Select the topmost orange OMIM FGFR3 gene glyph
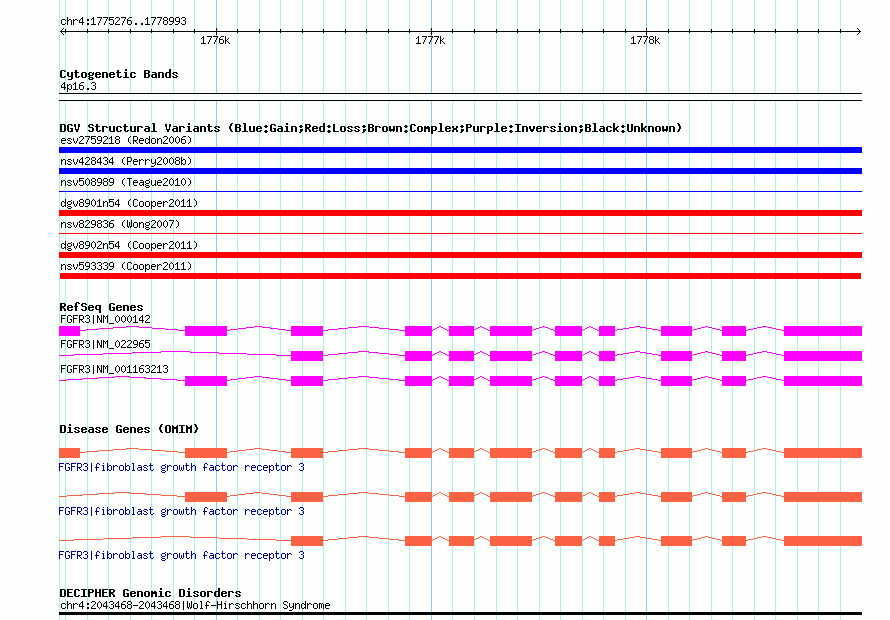The image size is (890, 620). point(460,453)
